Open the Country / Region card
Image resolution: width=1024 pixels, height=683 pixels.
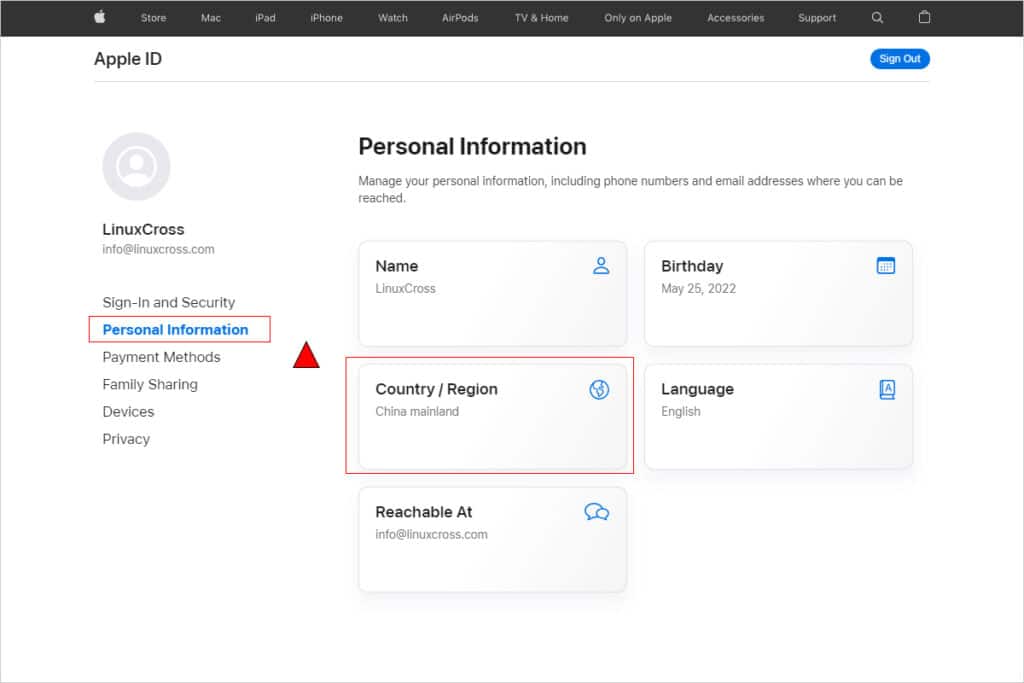coord(492,417)
